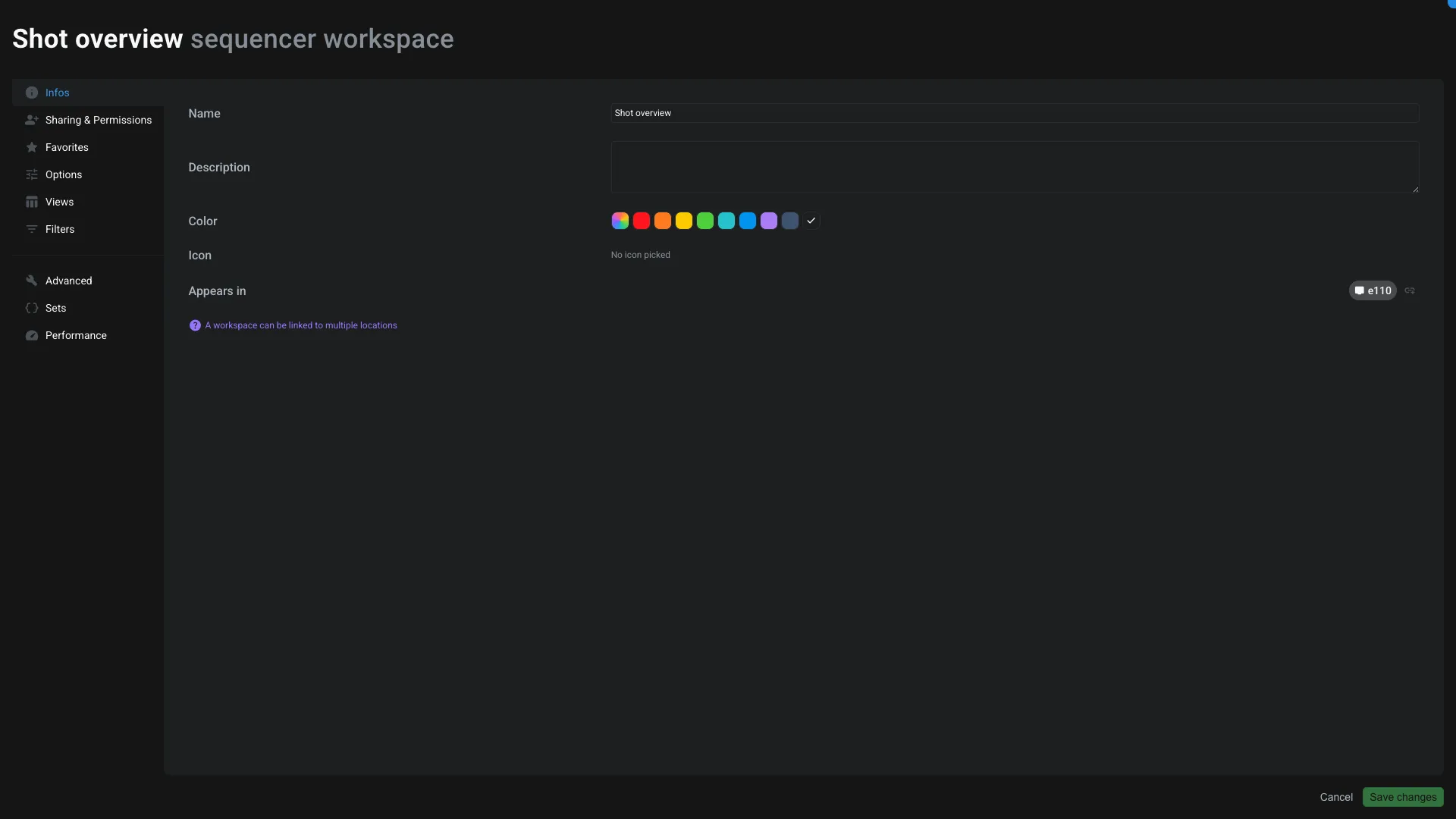
Task: Click the Cancel button
Action: pyautogui.click(x=1336, y=797)
